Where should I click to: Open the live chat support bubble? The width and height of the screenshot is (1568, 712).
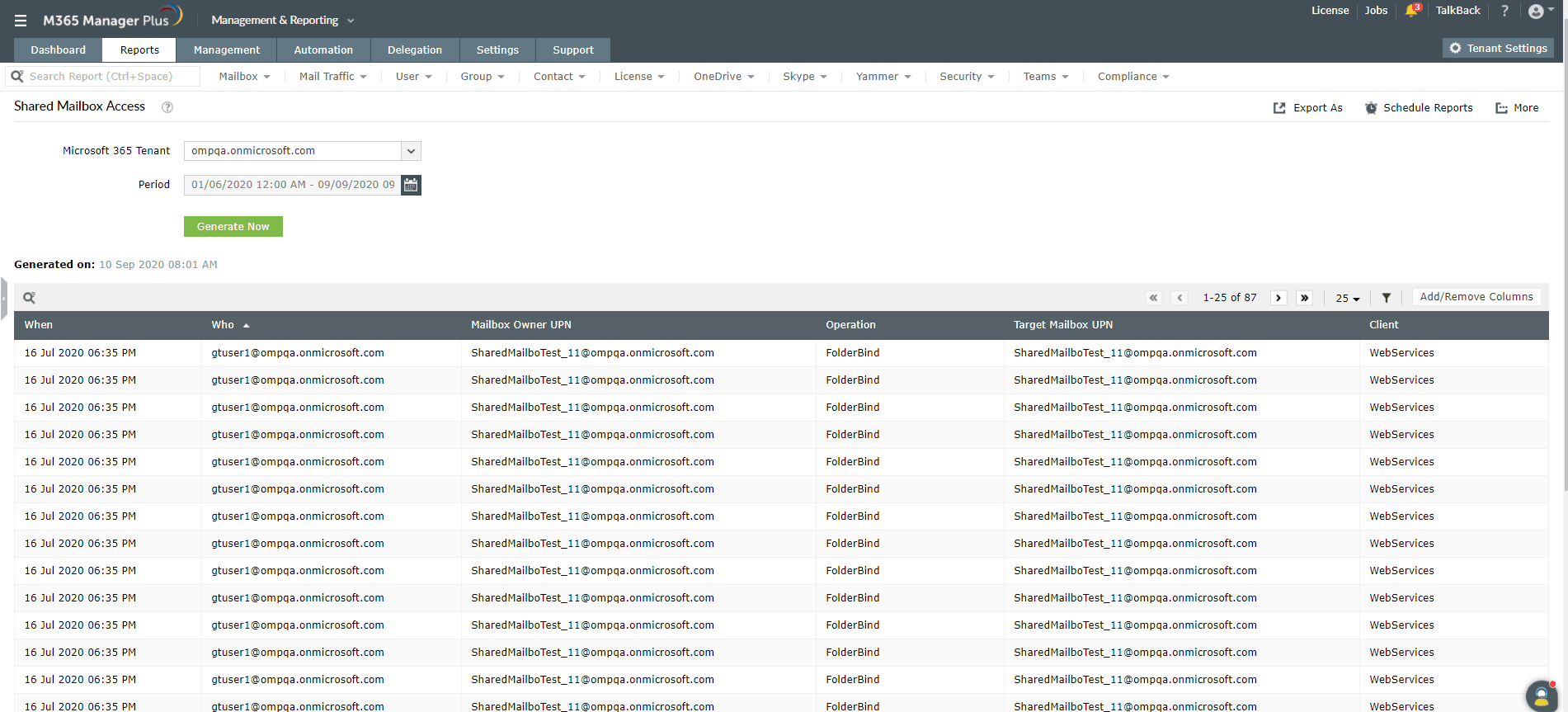[x=1541, y=695]
